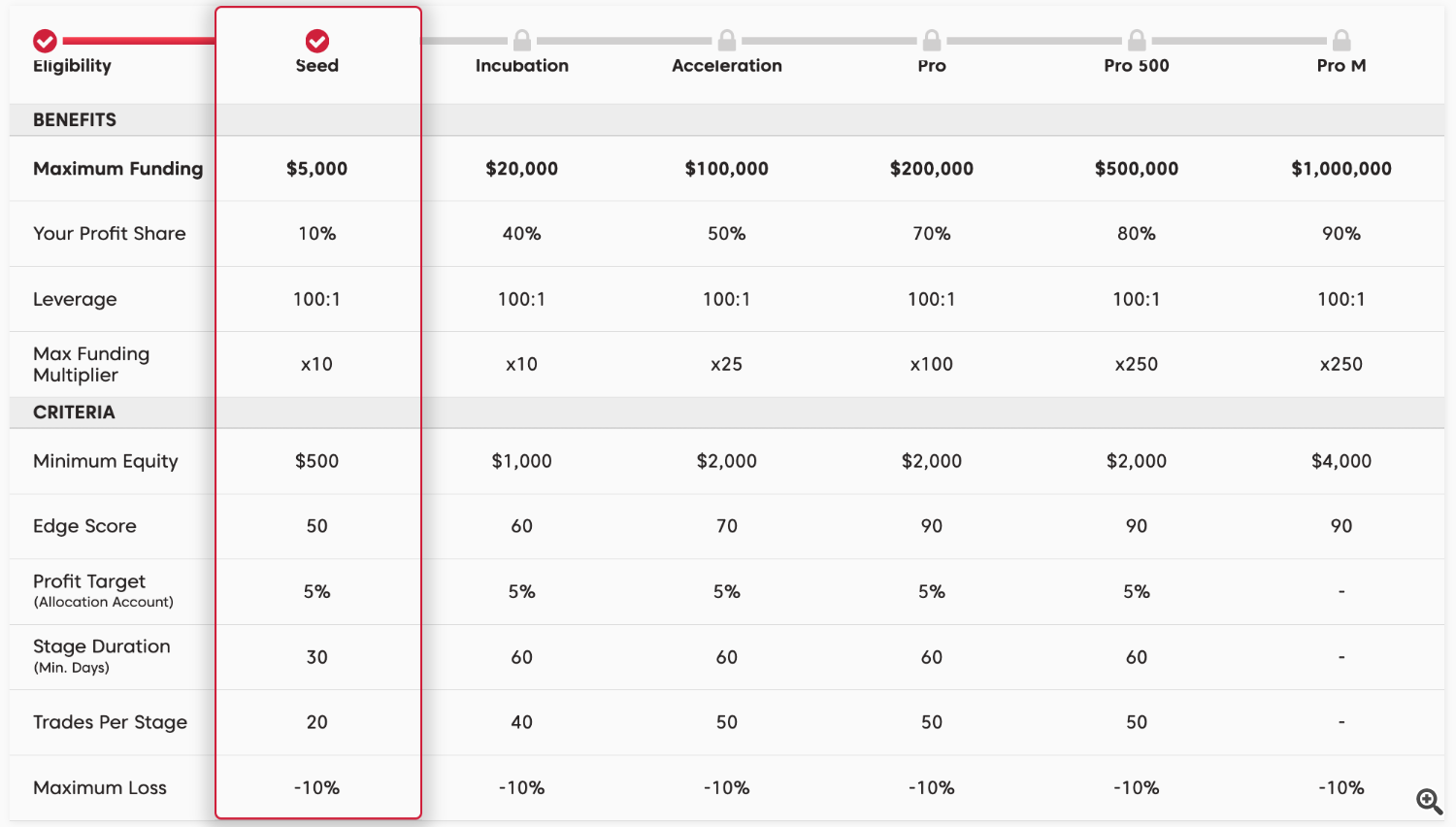Open the zoom magnifier at bottom right
The width and height of the screenshot is (1456, 827).
click(x=1428, y=800)
